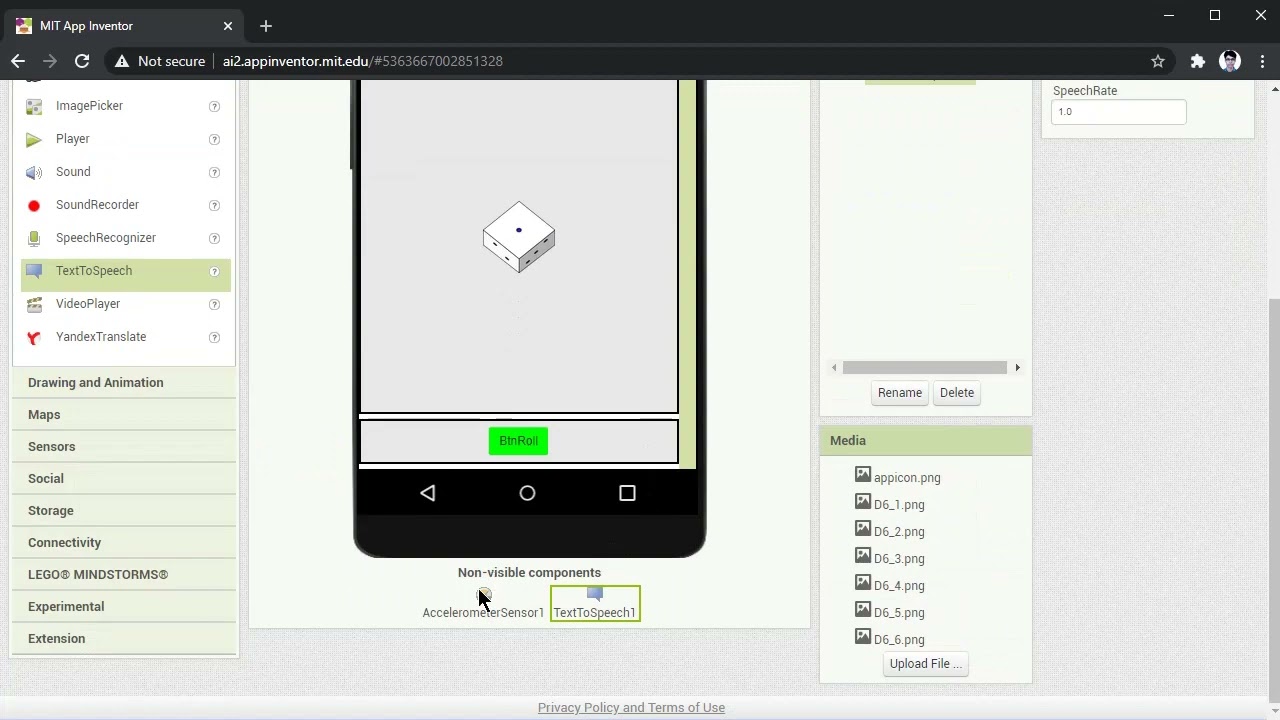Click the green BtnRoll button

click(x=518, y=441)
